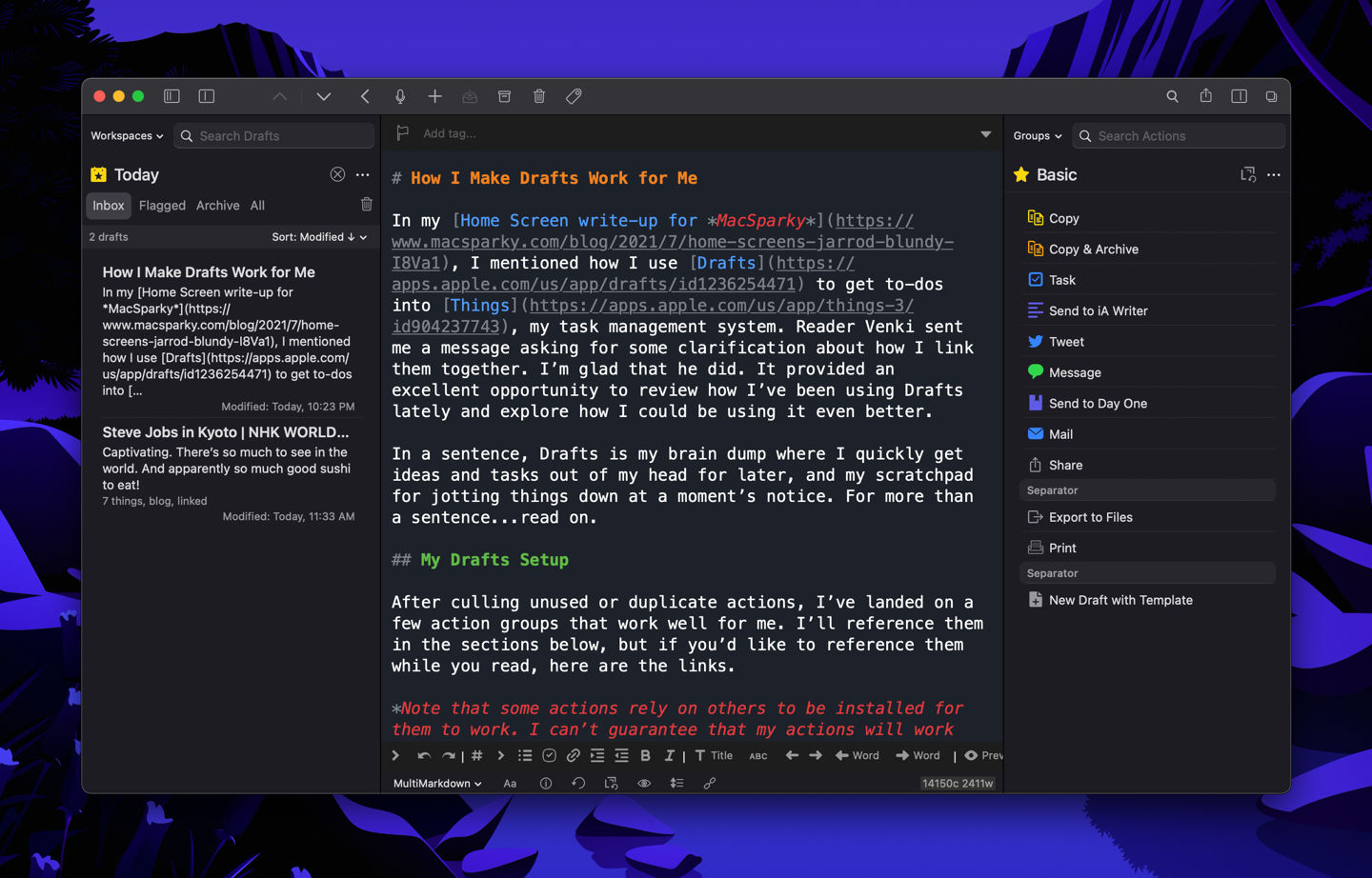
Task: Toggle the editor-only layout icon in toolbar
Action: point(206,96)
